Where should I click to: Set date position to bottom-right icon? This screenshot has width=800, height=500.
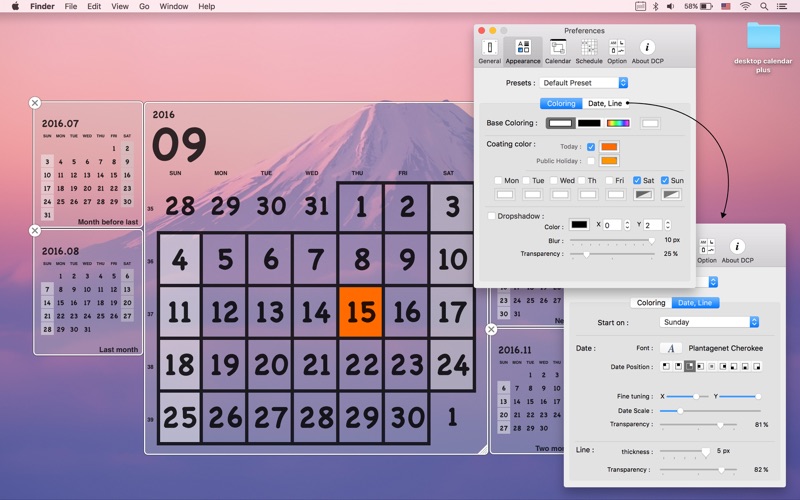pyautogui.click(x=757, y=366)
